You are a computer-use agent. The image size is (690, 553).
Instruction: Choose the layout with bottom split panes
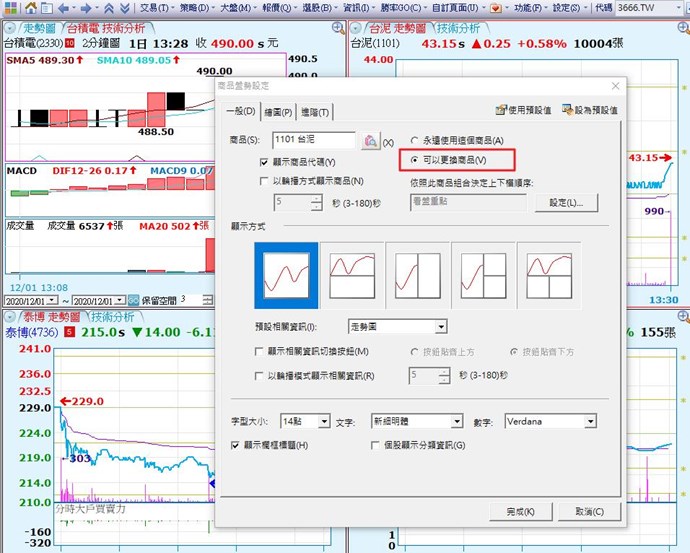pos(549,275)
